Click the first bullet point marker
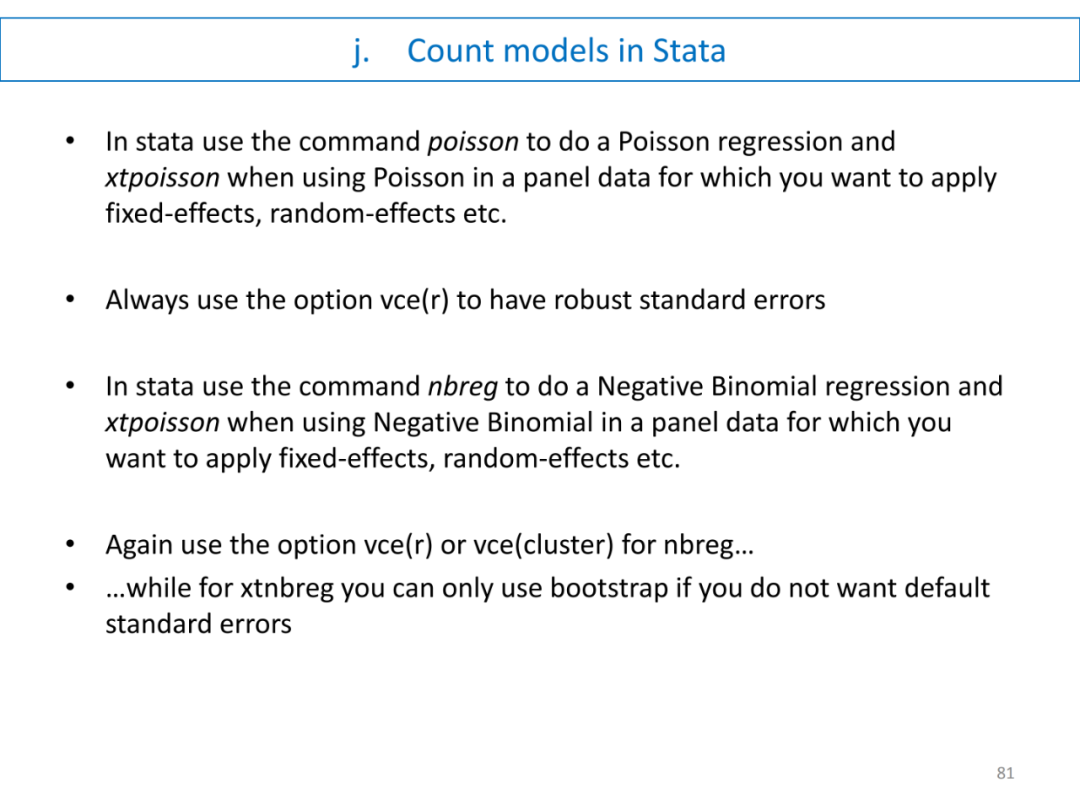The width and height of the screenshot is (1080, 810). [70, 141]
